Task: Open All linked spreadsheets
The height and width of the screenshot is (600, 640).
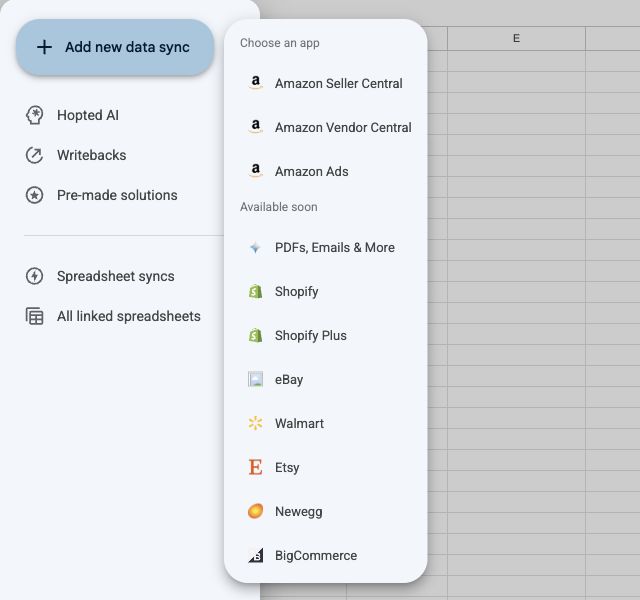Action: [x=129, y=316]
